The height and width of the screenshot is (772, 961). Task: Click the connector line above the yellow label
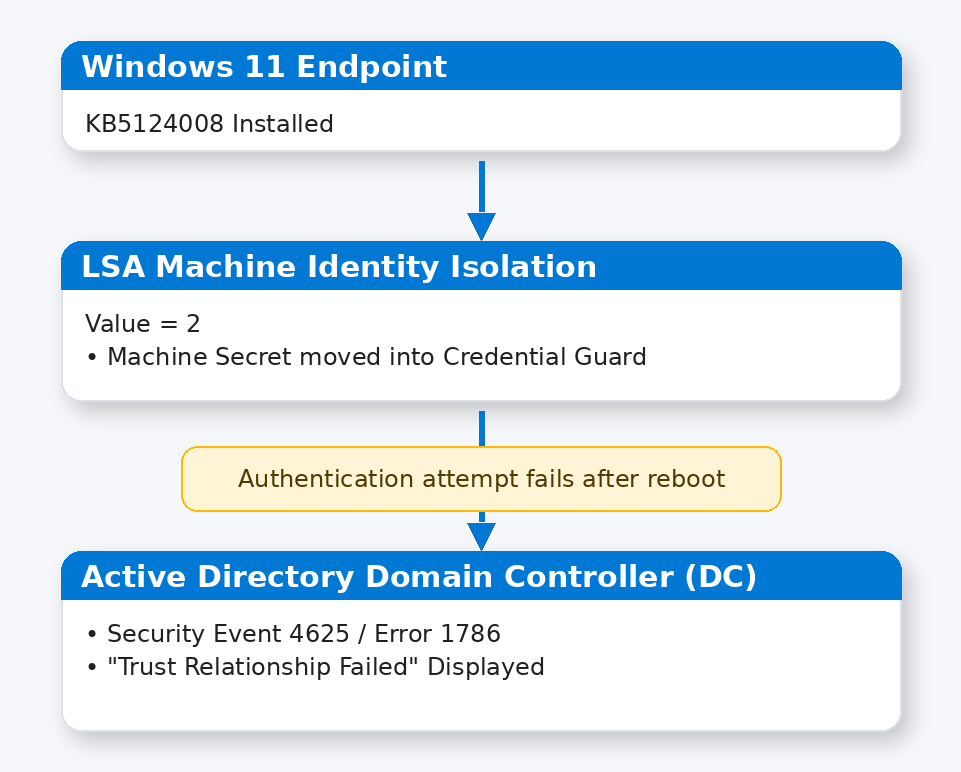tap(482, 428)
